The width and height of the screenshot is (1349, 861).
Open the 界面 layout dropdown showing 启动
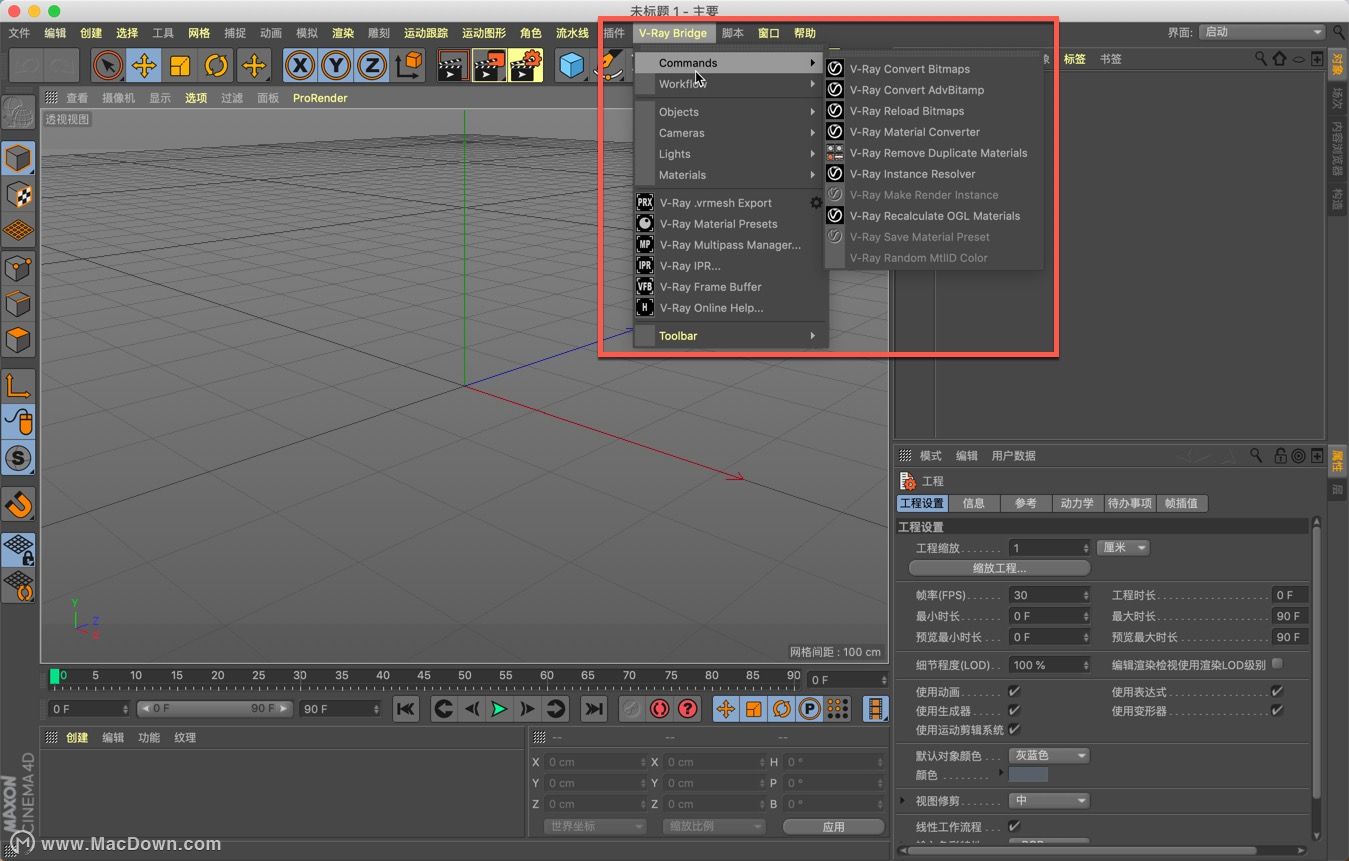click(x=1262, y=32)
